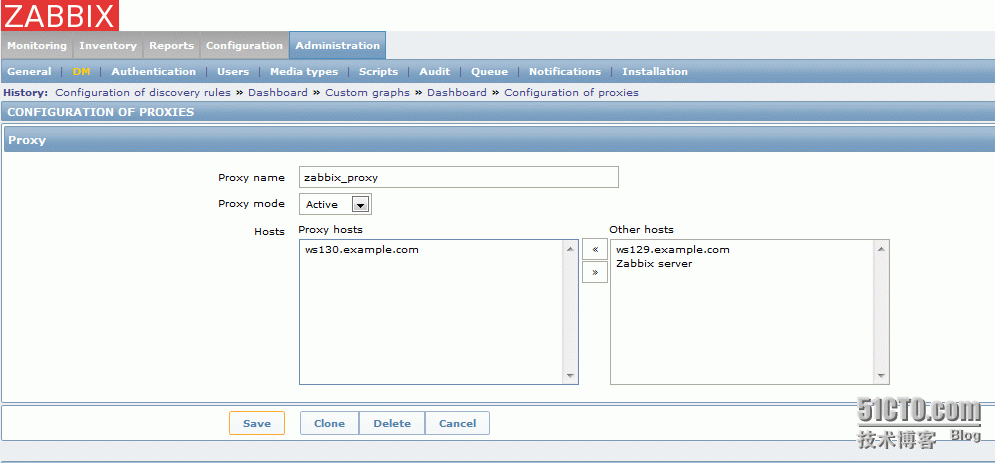This screenshot has width=995, height=463.
Task: Open Installation submenu
Action: (655, 72)
